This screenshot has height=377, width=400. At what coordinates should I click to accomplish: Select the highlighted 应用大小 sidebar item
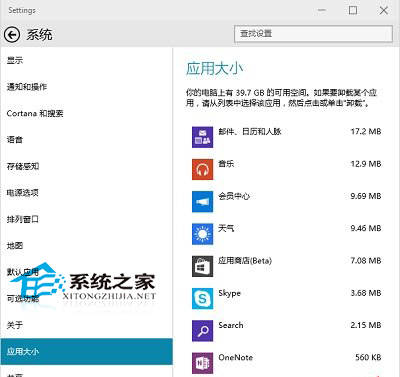[87, 351]
